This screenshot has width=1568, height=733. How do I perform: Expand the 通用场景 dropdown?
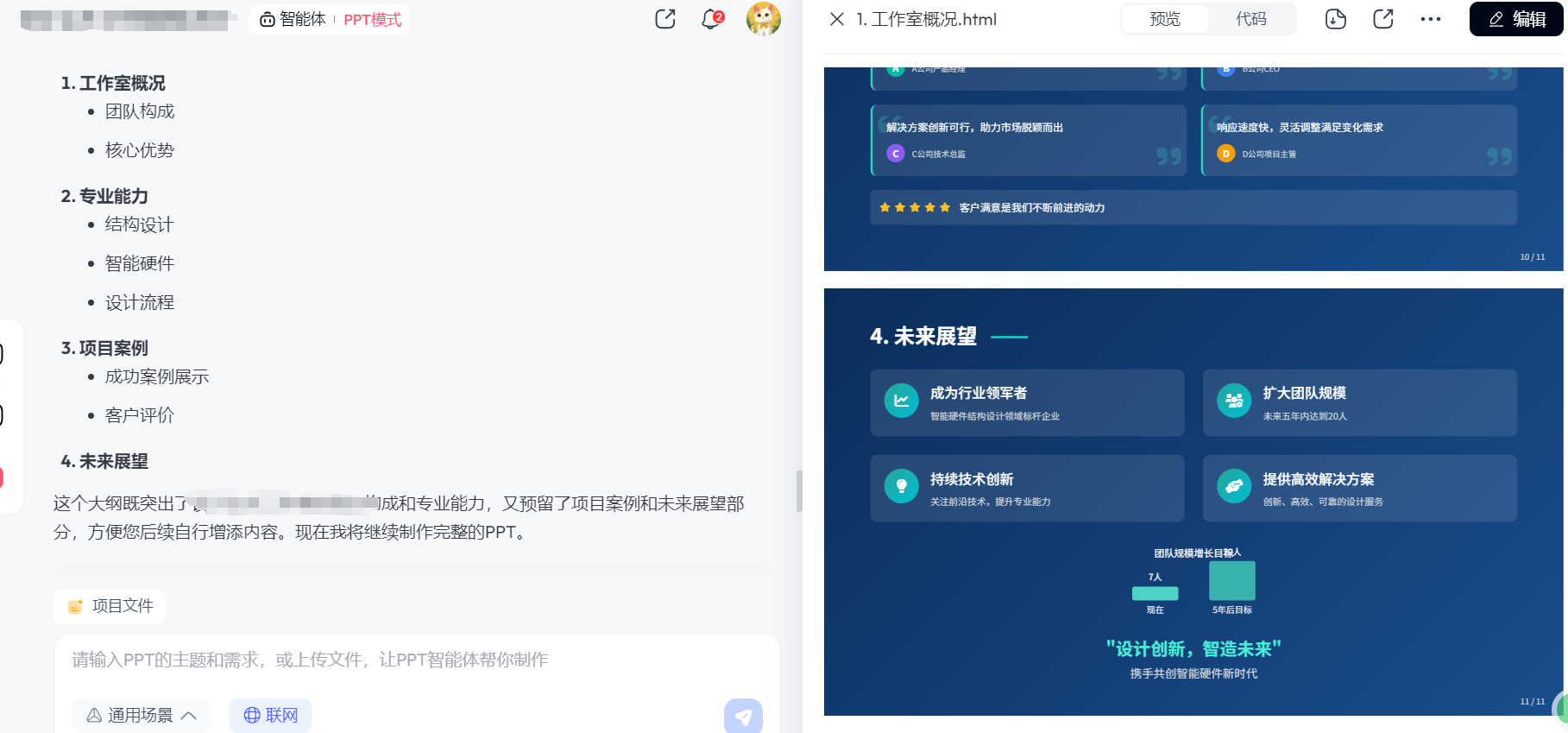142,715
